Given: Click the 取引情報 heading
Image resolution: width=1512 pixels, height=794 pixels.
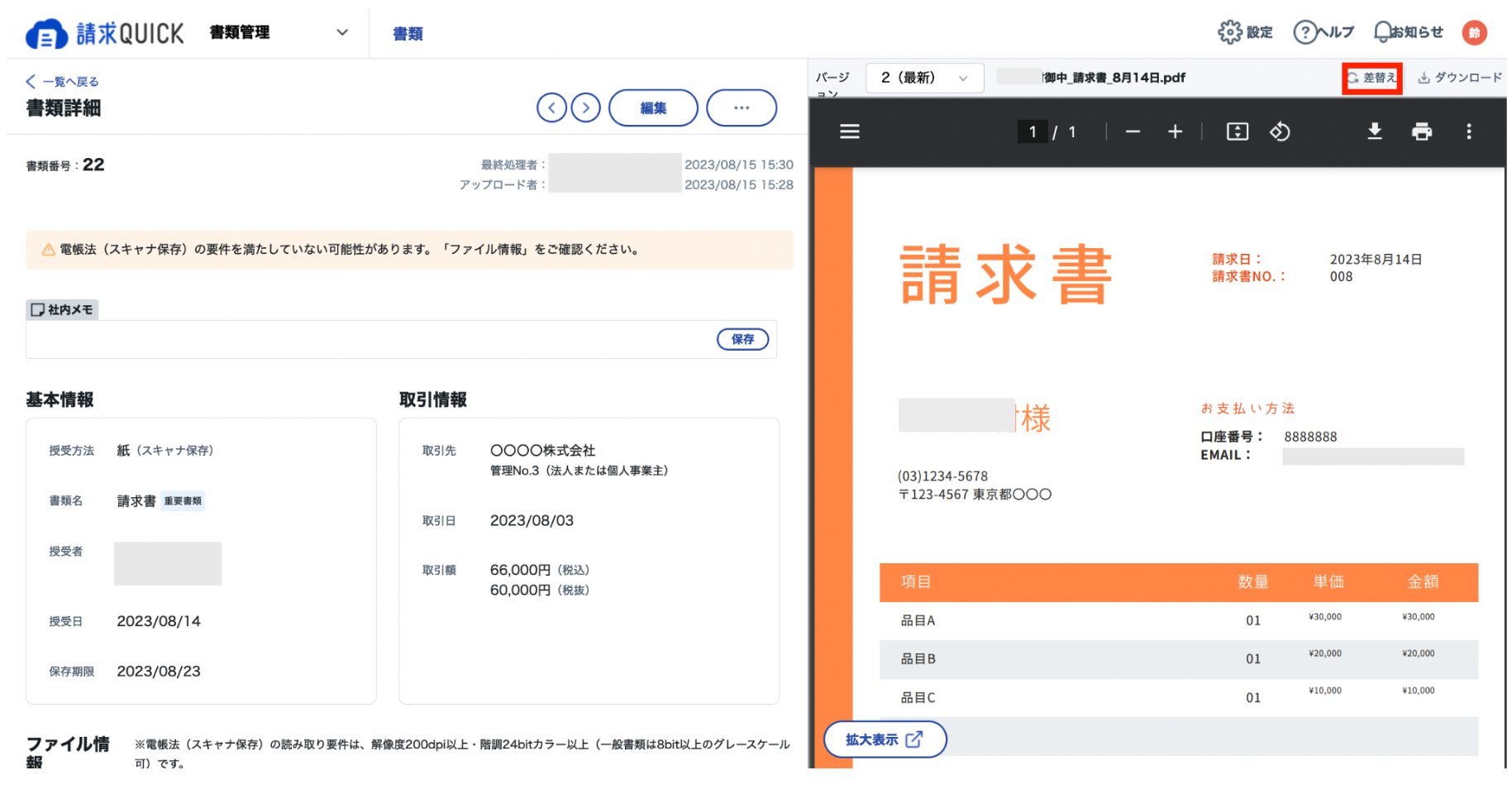Looking at the screenshot, I should 433,399.
